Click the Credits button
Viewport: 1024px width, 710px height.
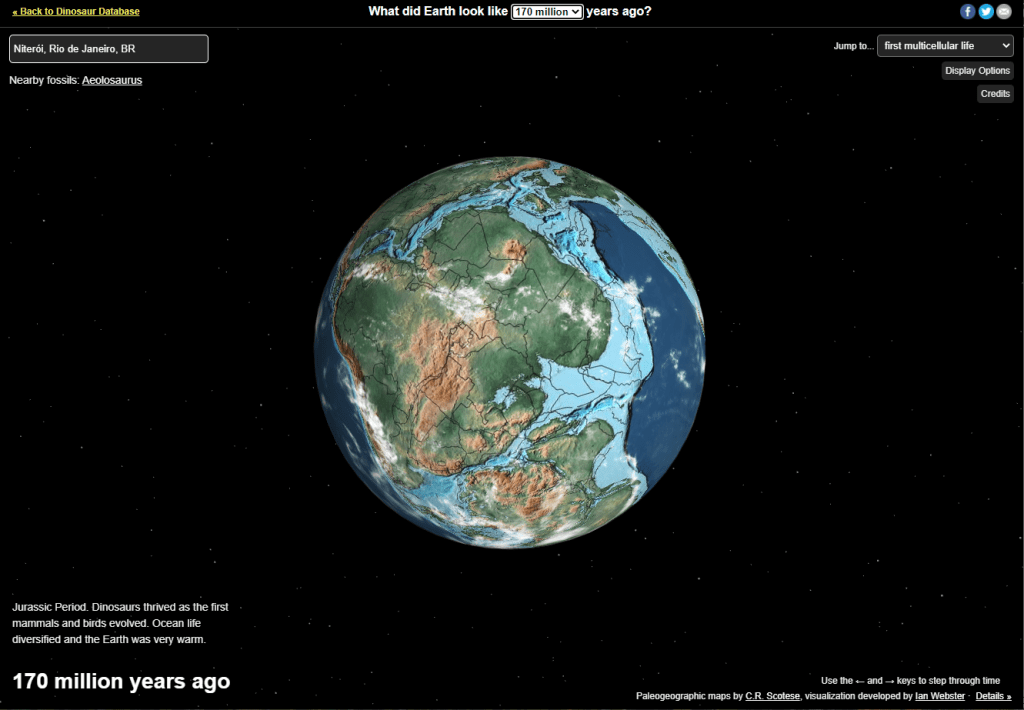(x=995, y=94)
